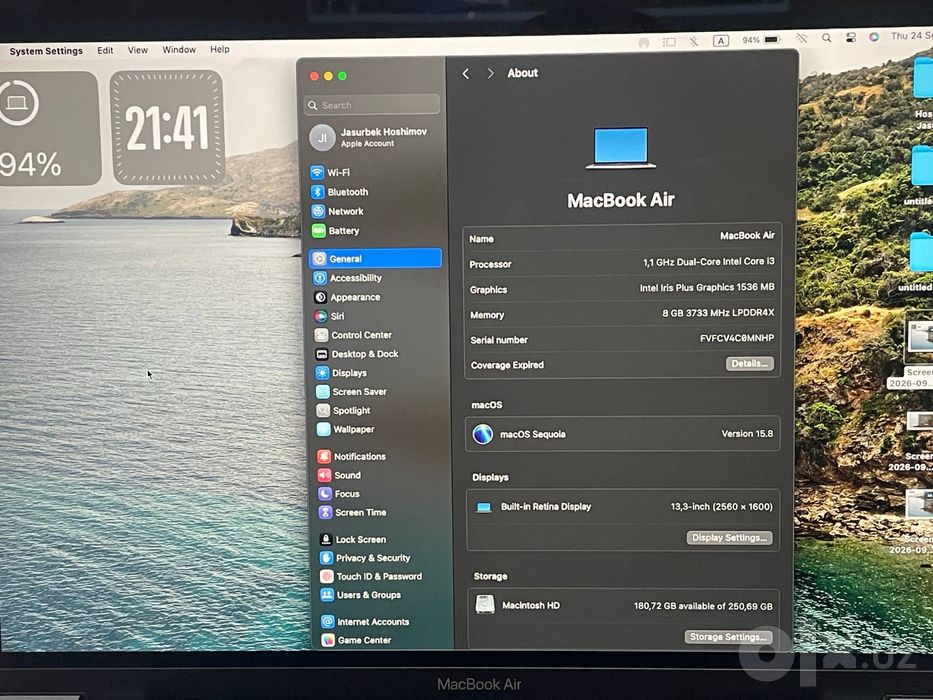Screen dimensions: 933x700
Task: Open Screen Saver icon
Action: point(323,392)
